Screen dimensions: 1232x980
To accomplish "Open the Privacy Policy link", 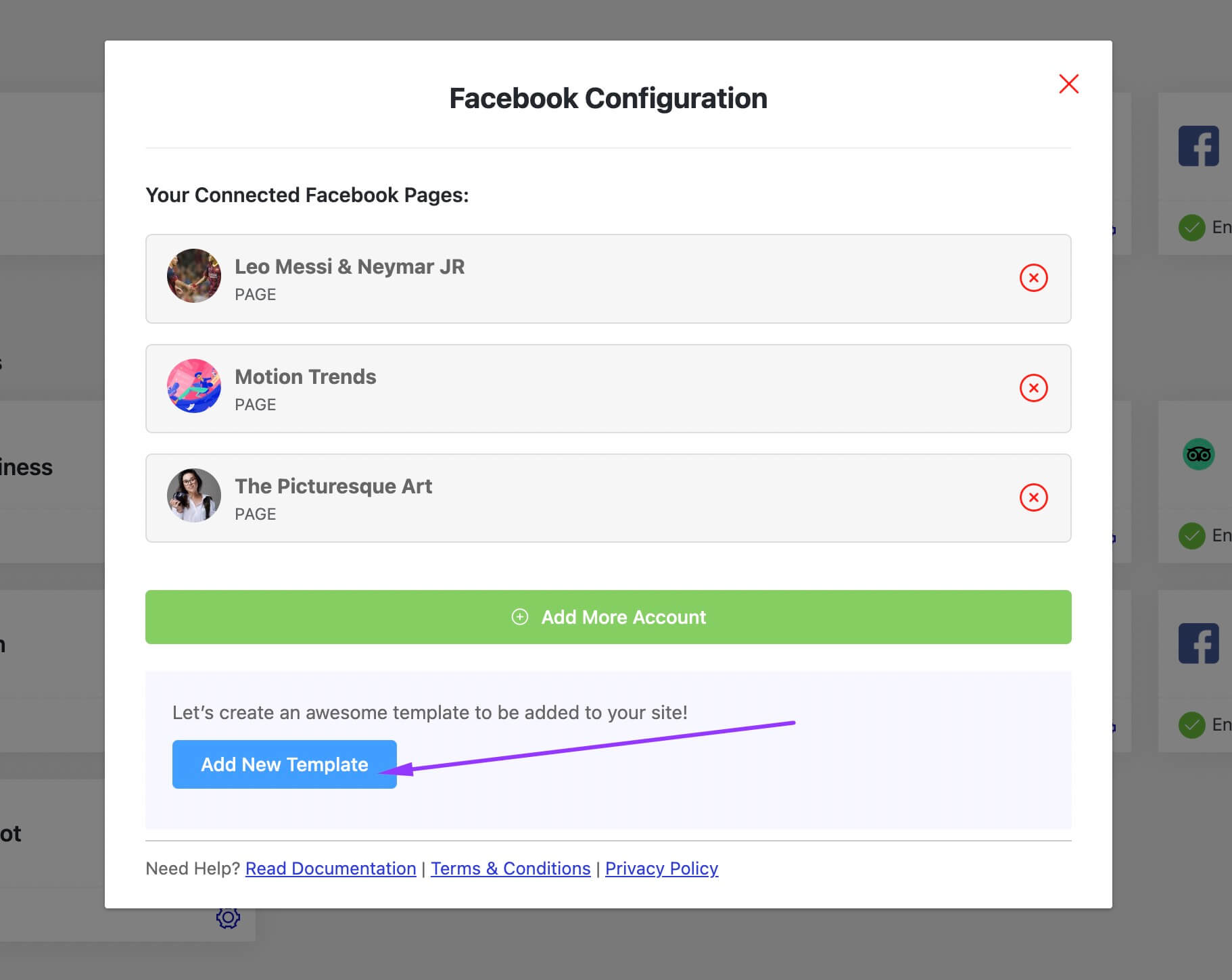I will pyautogui.click(x=661, y=868).
